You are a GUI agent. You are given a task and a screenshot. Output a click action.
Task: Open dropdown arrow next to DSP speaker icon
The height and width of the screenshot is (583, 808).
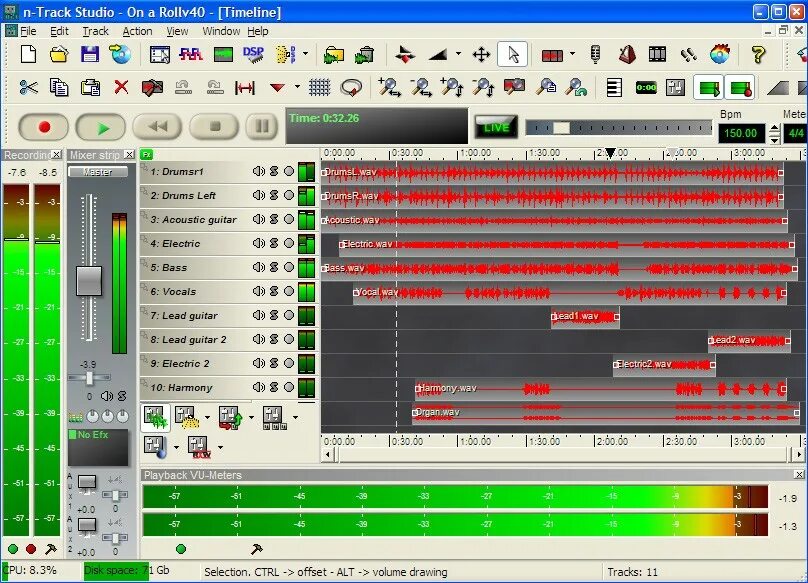(x=306, y=53)
